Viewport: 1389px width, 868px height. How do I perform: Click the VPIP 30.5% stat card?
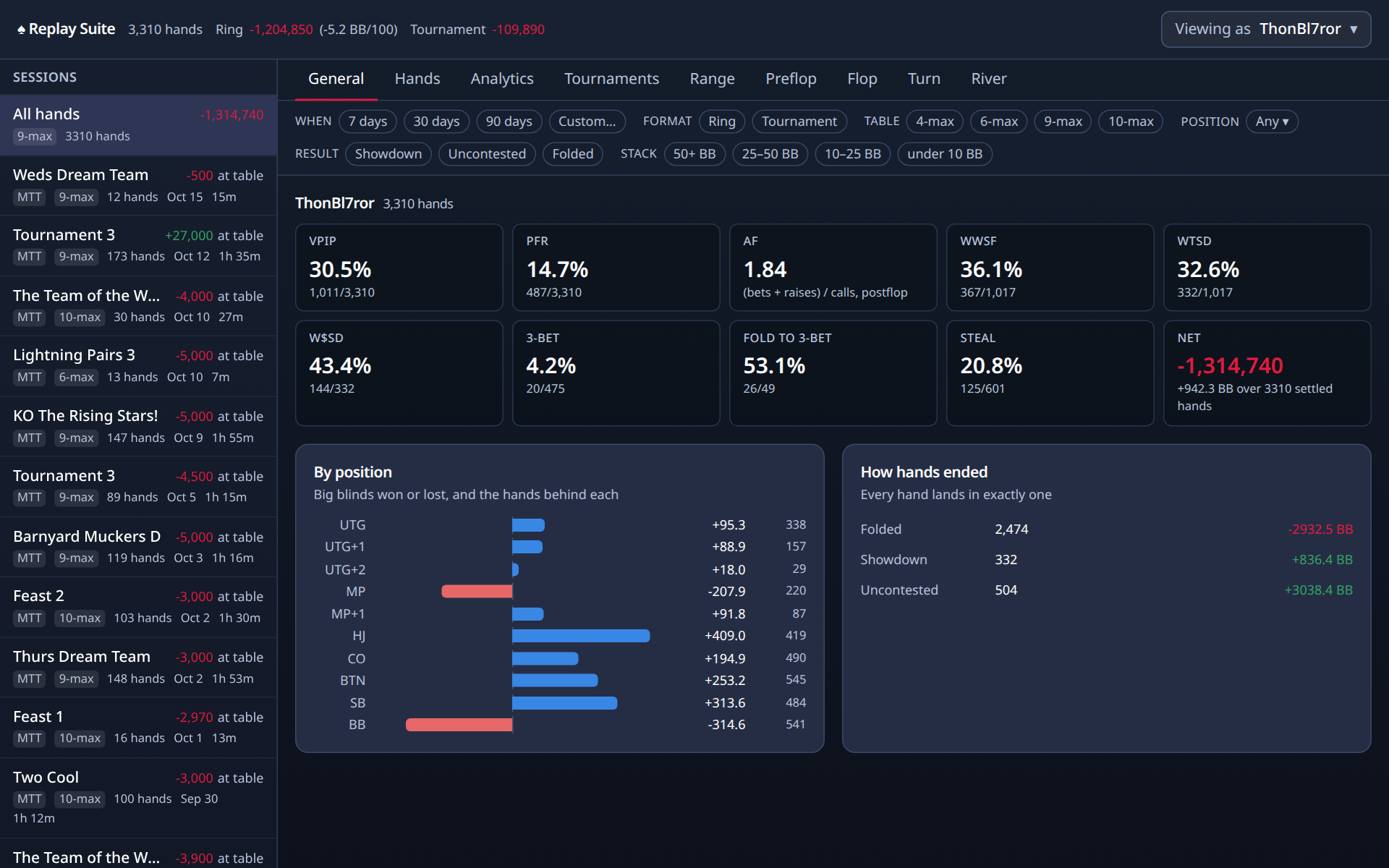coord(399,268)
